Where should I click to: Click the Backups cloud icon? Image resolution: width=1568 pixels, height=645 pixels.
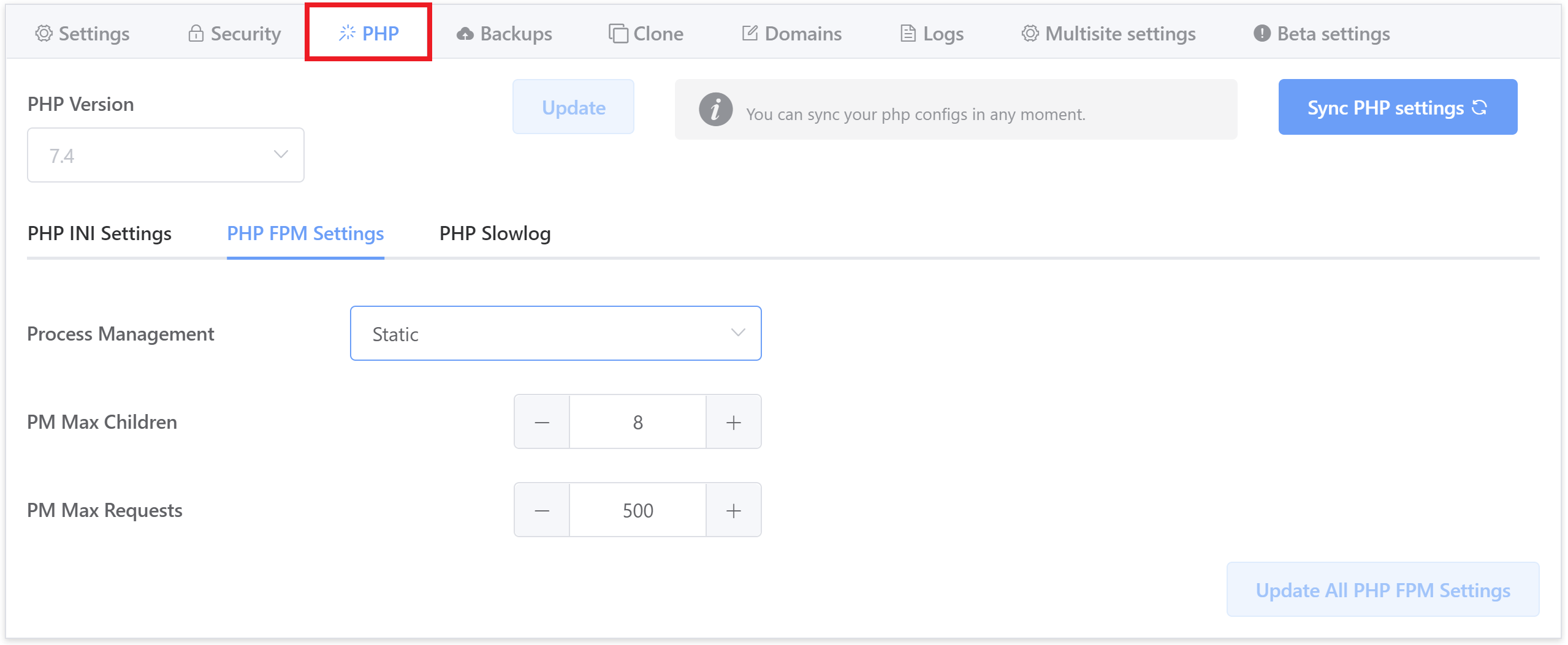465,34
